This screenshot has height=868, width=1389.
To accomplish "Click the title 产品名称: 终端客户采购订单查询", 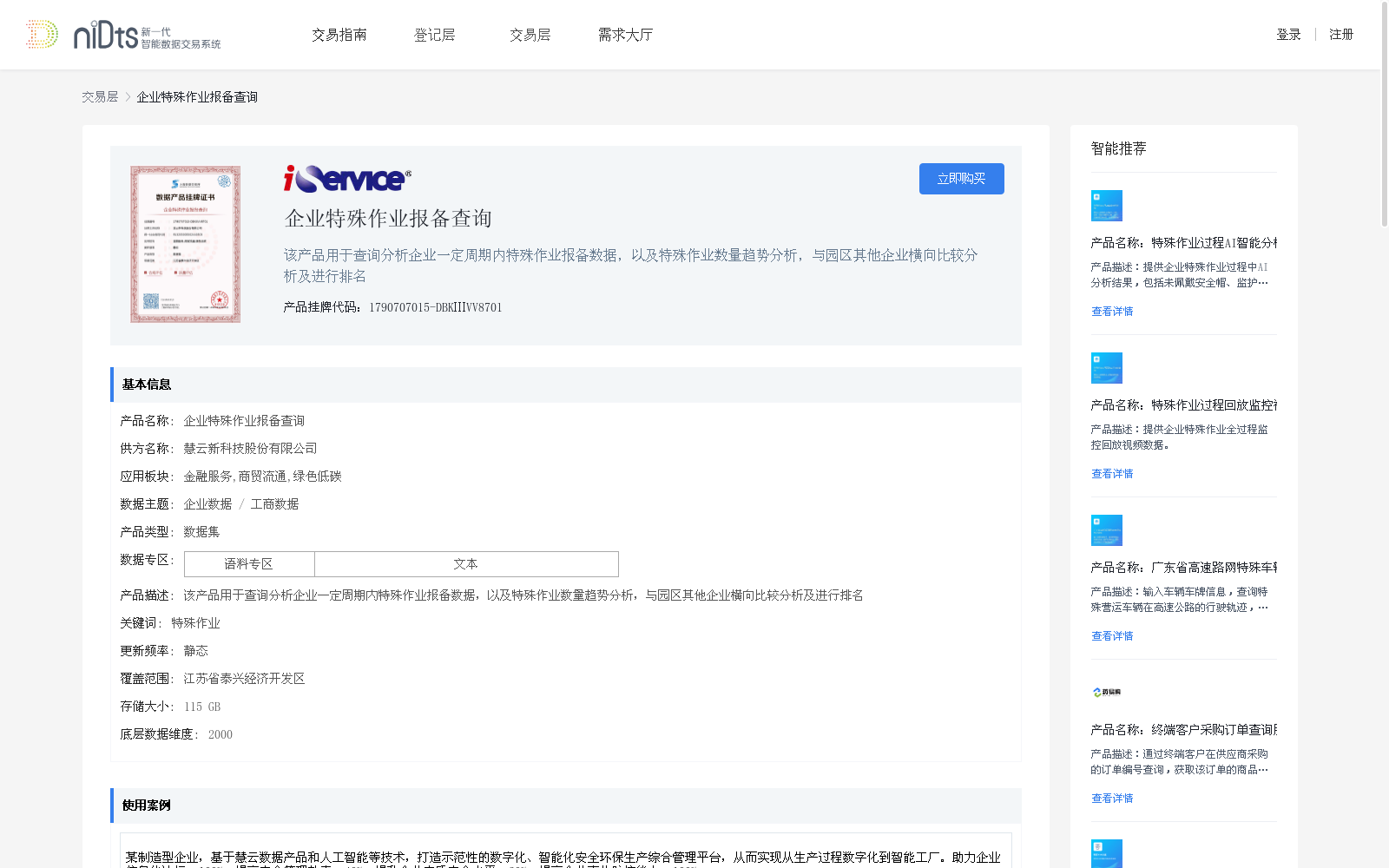I will click(1184, 730).
